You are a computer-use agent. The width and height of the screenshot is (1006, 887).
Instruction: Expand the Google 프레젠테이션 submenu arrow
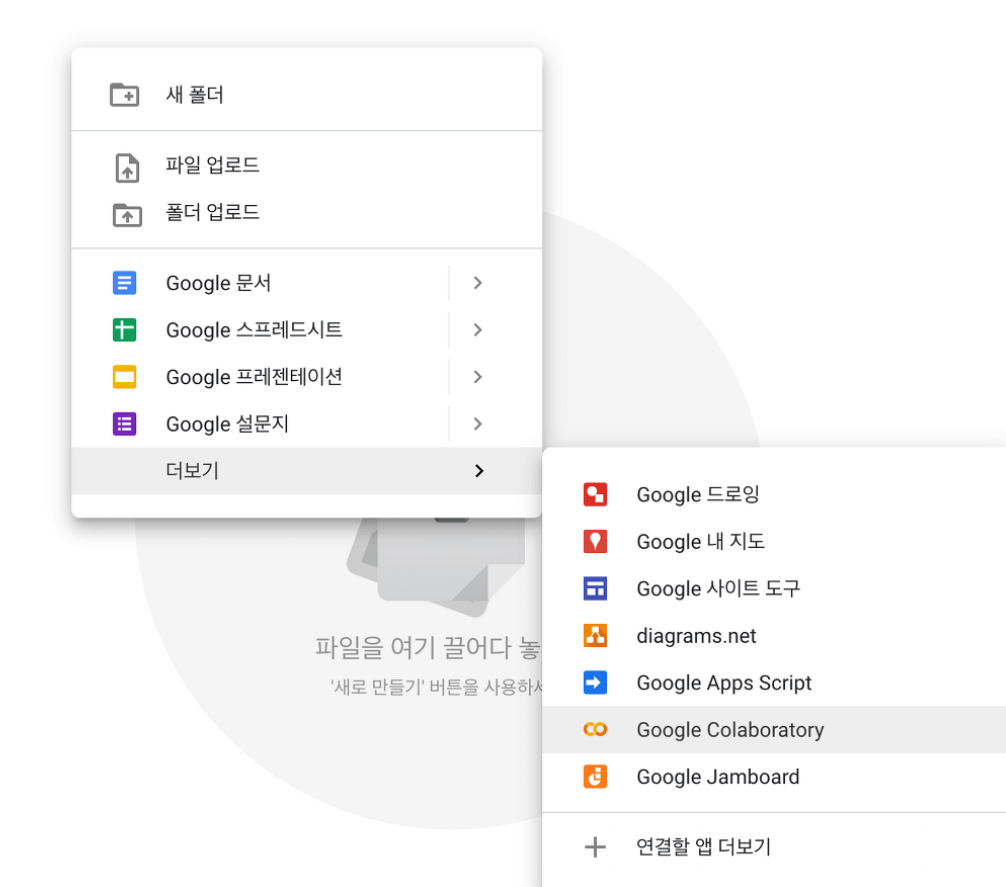pyautogui.click(x=477, y=376)
